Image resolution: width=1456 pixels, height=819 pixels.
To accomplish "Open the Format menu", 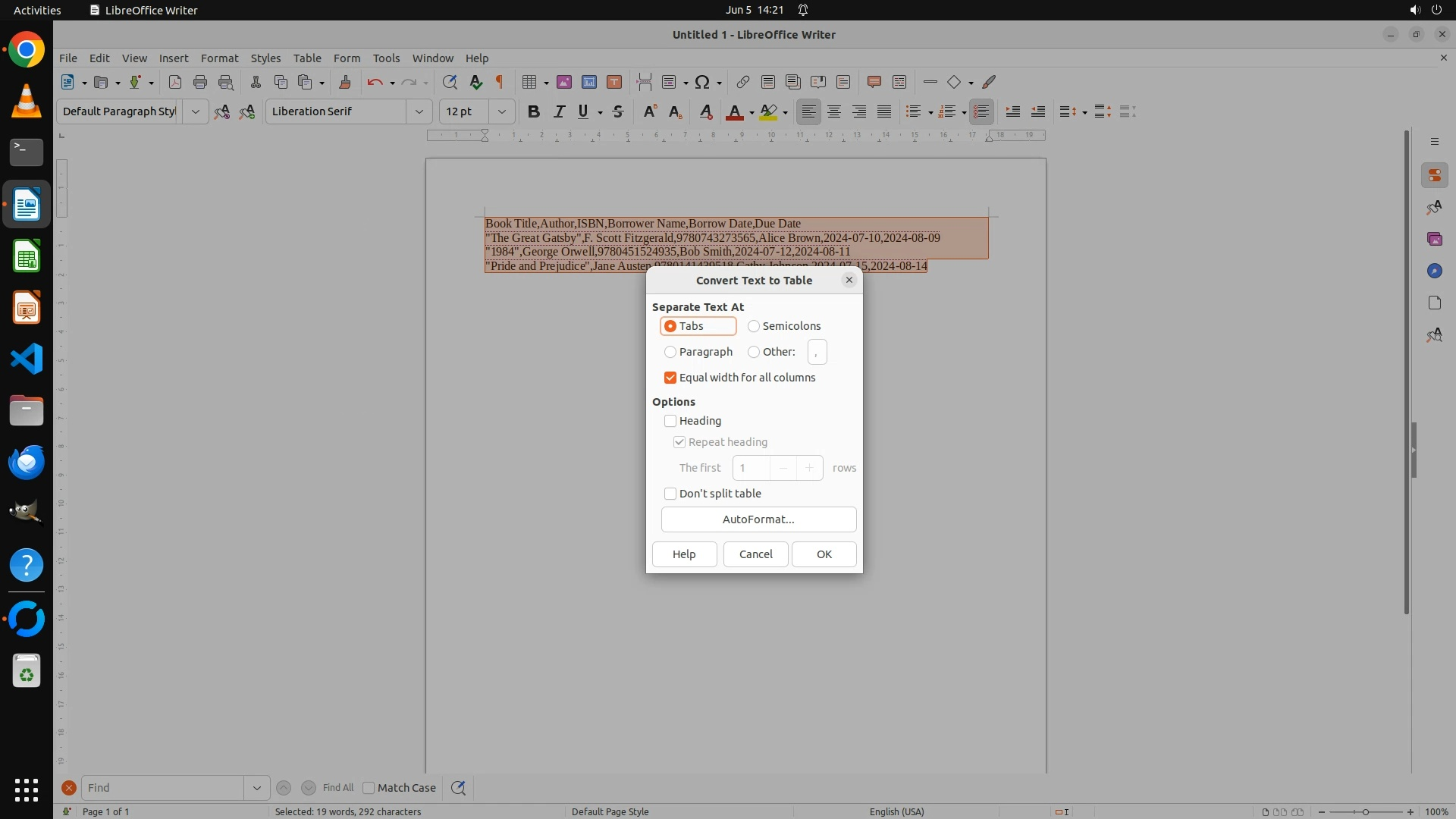I will pyautogui.click(x=219, y=58).
